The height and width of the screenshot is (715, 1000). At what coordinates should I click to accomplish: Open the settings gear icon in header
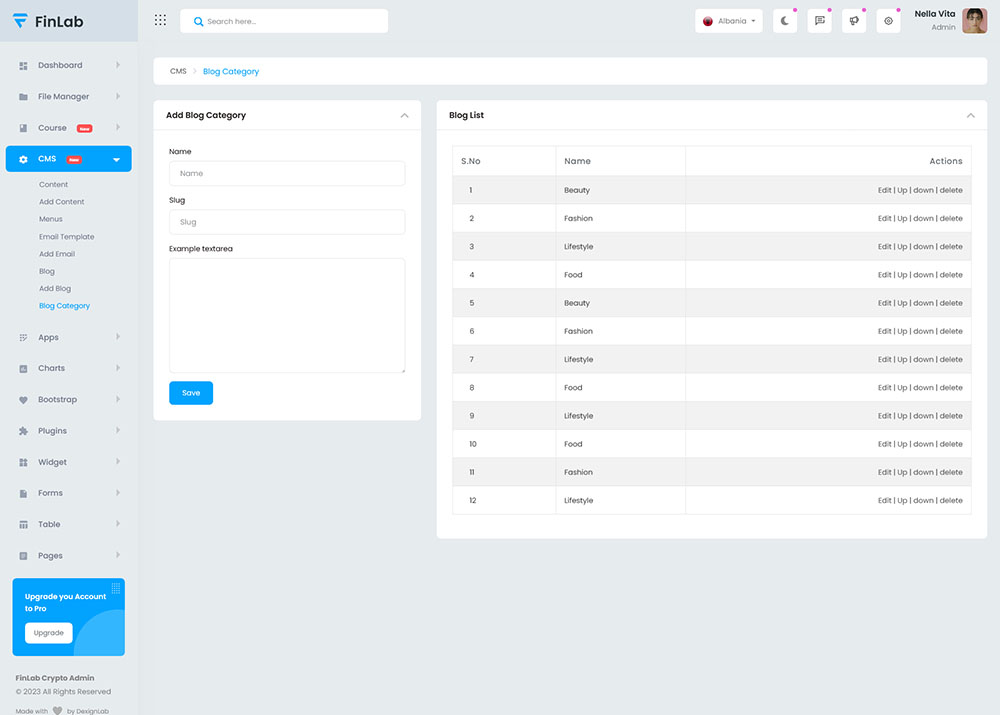(887, 21)
